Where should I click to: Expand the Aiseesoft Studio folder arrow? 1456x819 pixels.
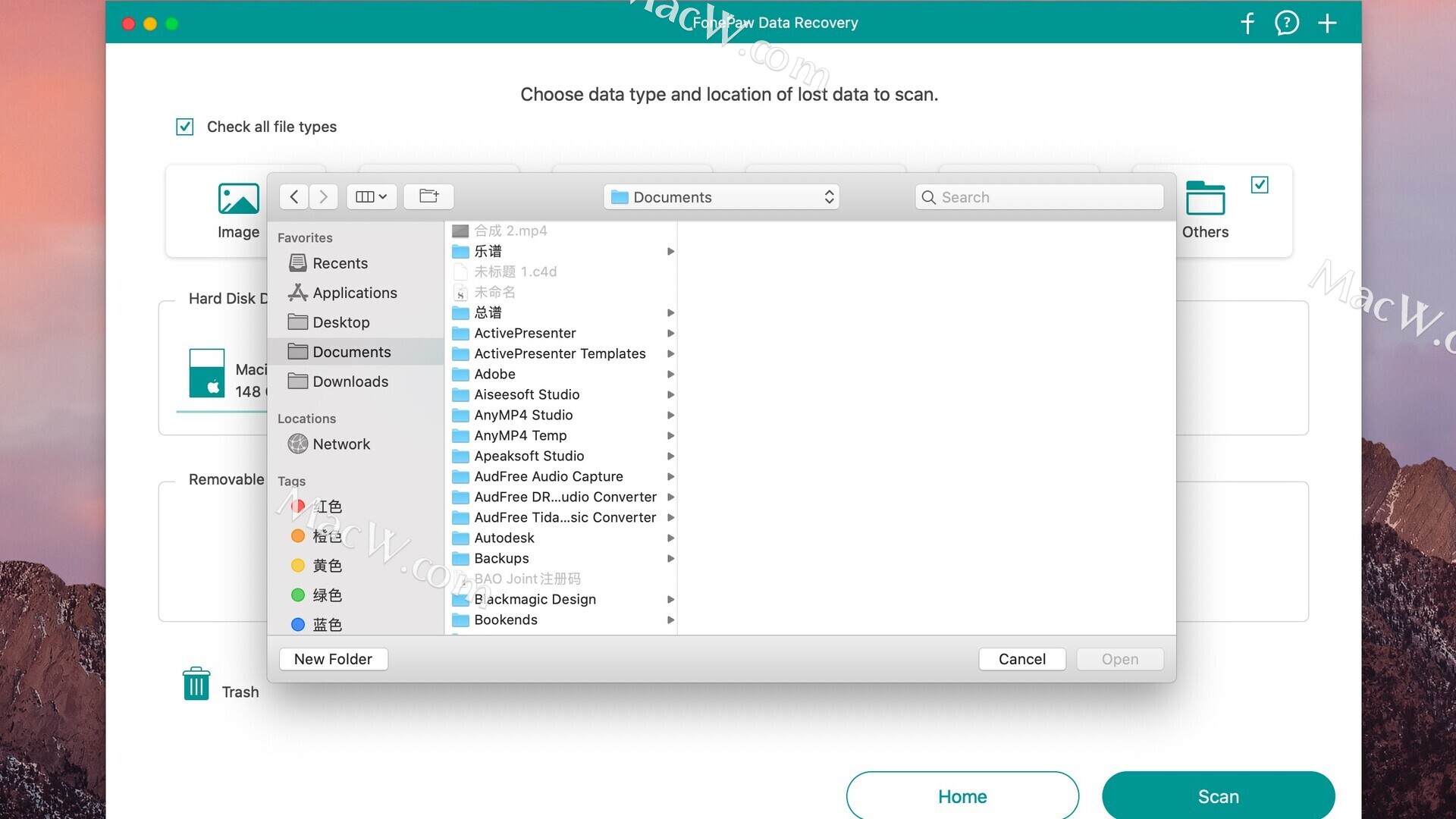pyautogui.click(x=670, y=395)
